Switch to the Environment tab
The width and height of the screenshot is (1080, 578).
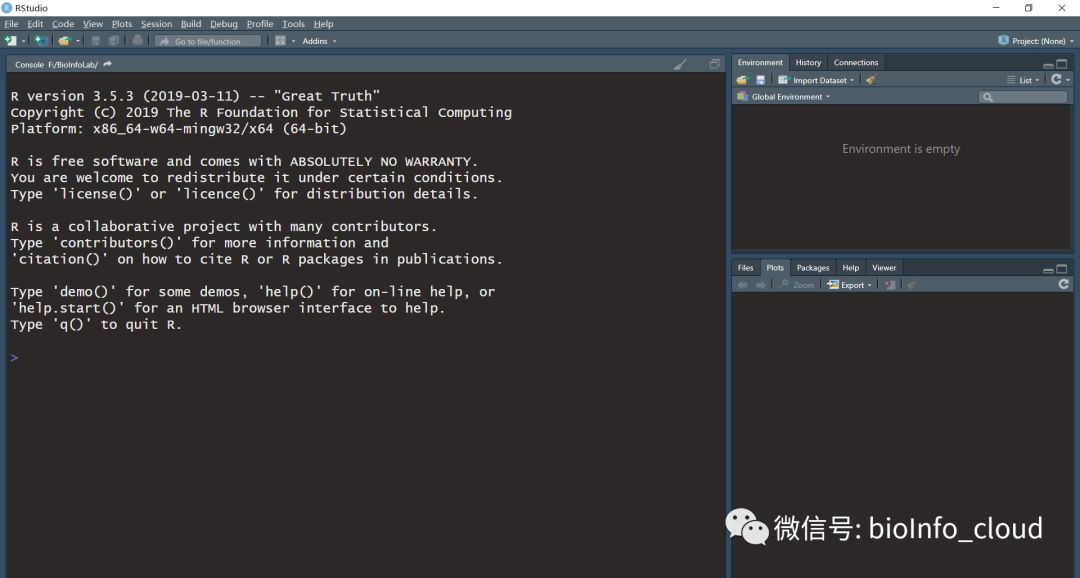click(760, 63)
